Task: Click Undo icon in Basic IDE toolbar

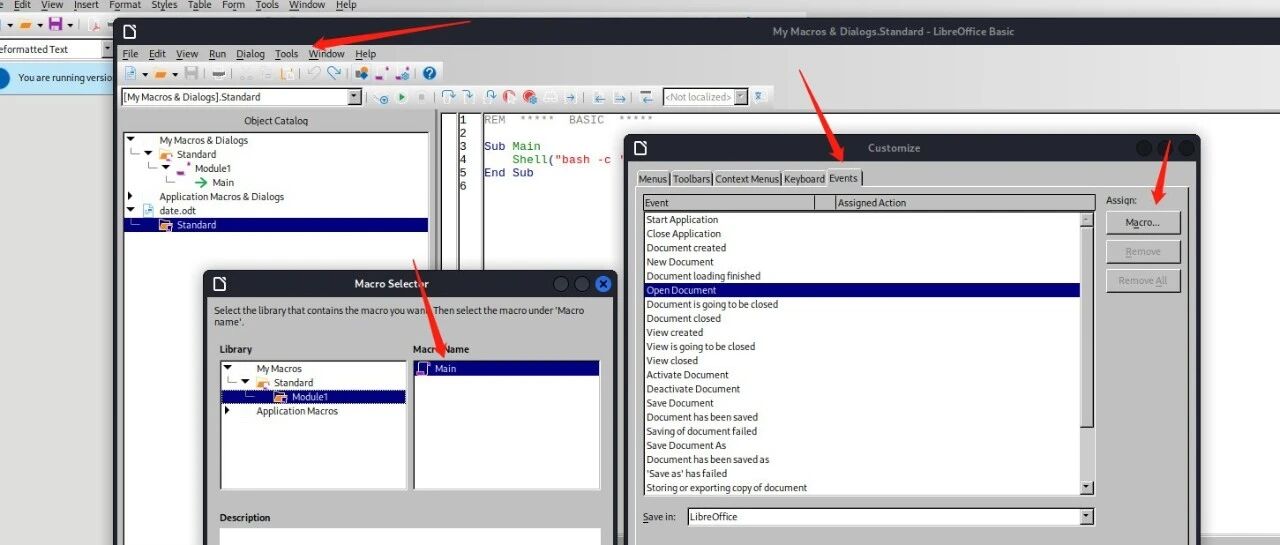Action: 313,73
